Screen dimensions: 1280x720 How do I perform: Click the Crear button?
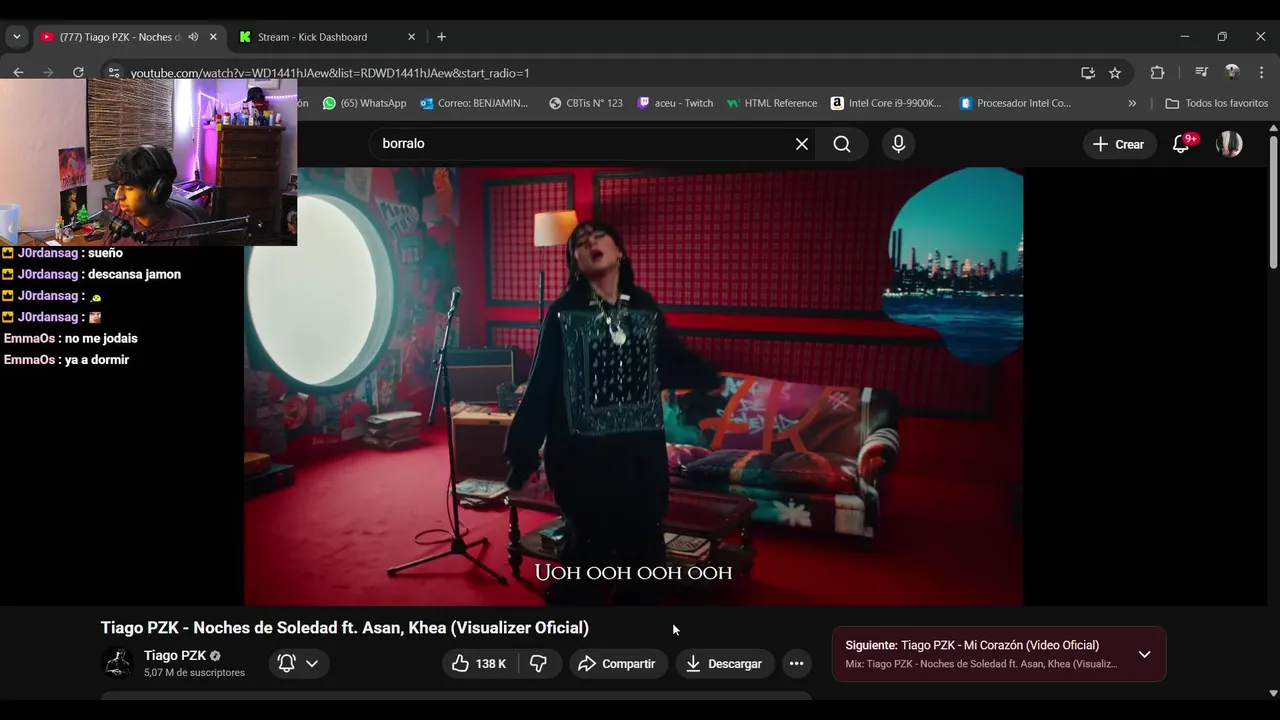pos(1119,144)
